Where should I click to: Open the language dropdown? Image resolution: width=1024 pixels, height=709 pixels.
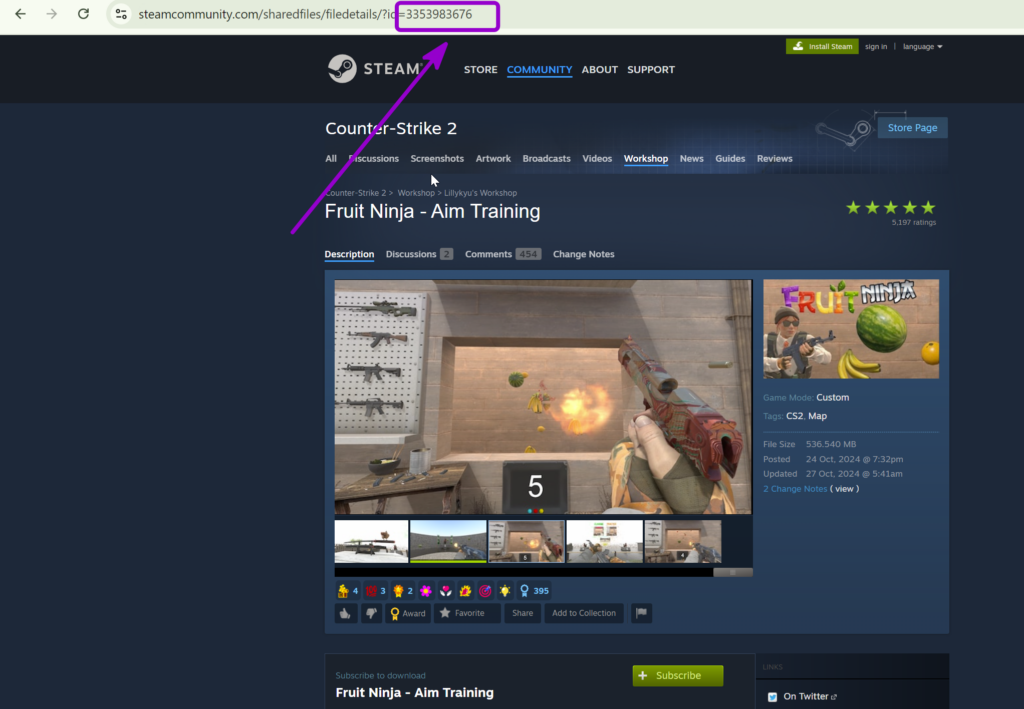point(922,46)
